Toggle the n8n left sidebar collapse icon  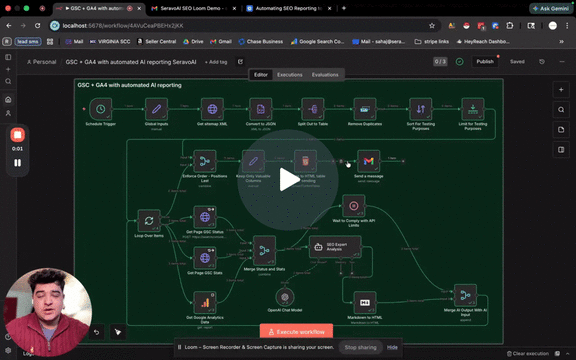pyautogui.click(x=8, y=57)
